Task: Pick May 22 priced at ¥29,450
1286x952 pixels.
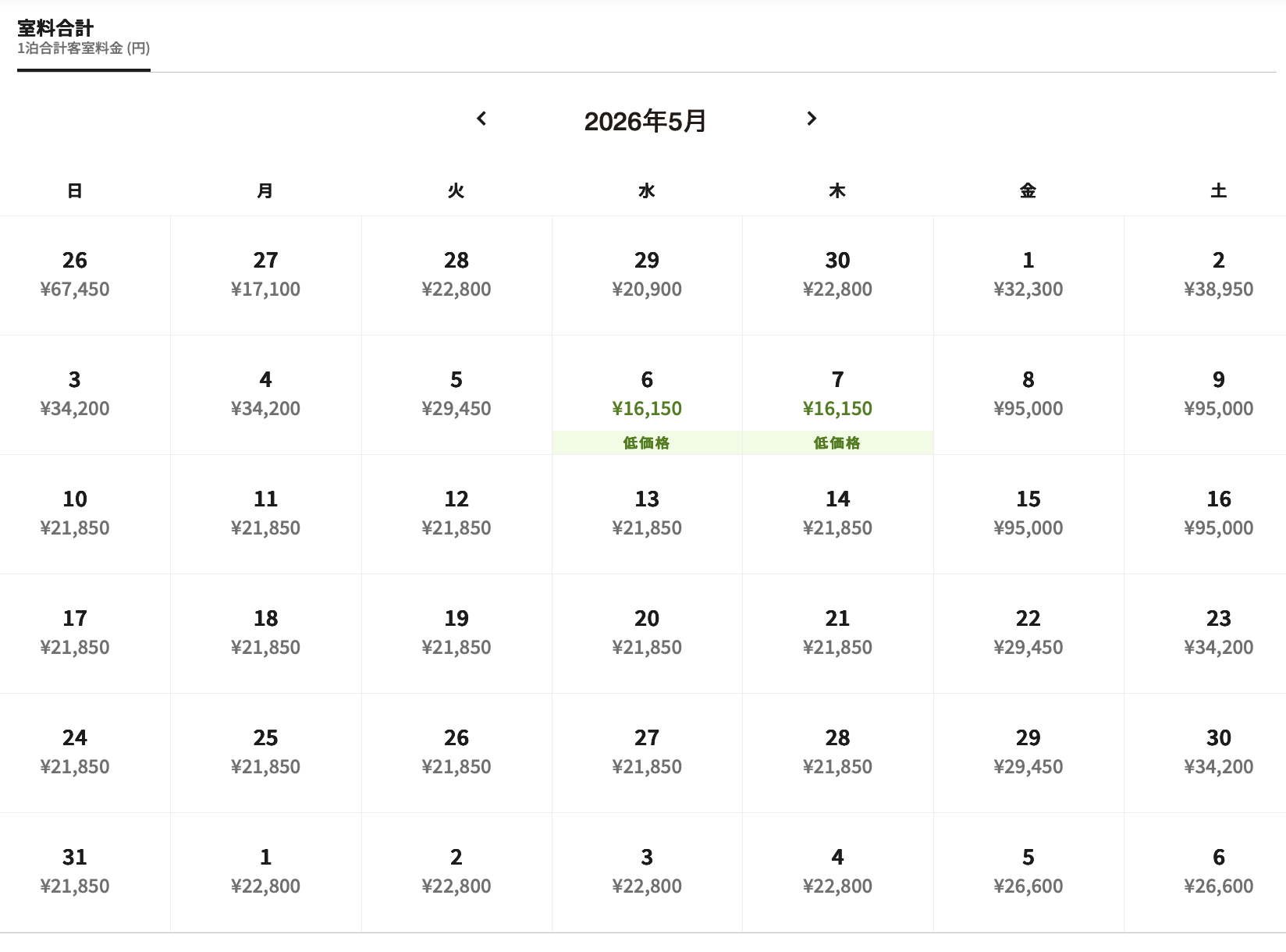Action: [1028, 633]
